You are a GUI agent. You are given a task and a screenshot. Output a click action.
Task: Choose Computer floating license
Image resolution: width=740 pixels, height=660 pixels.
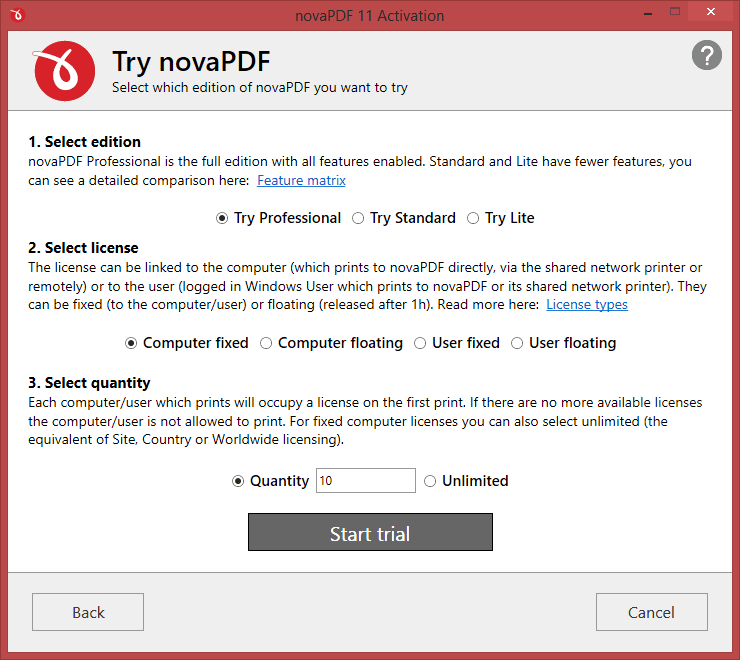(x=331, y=343)
